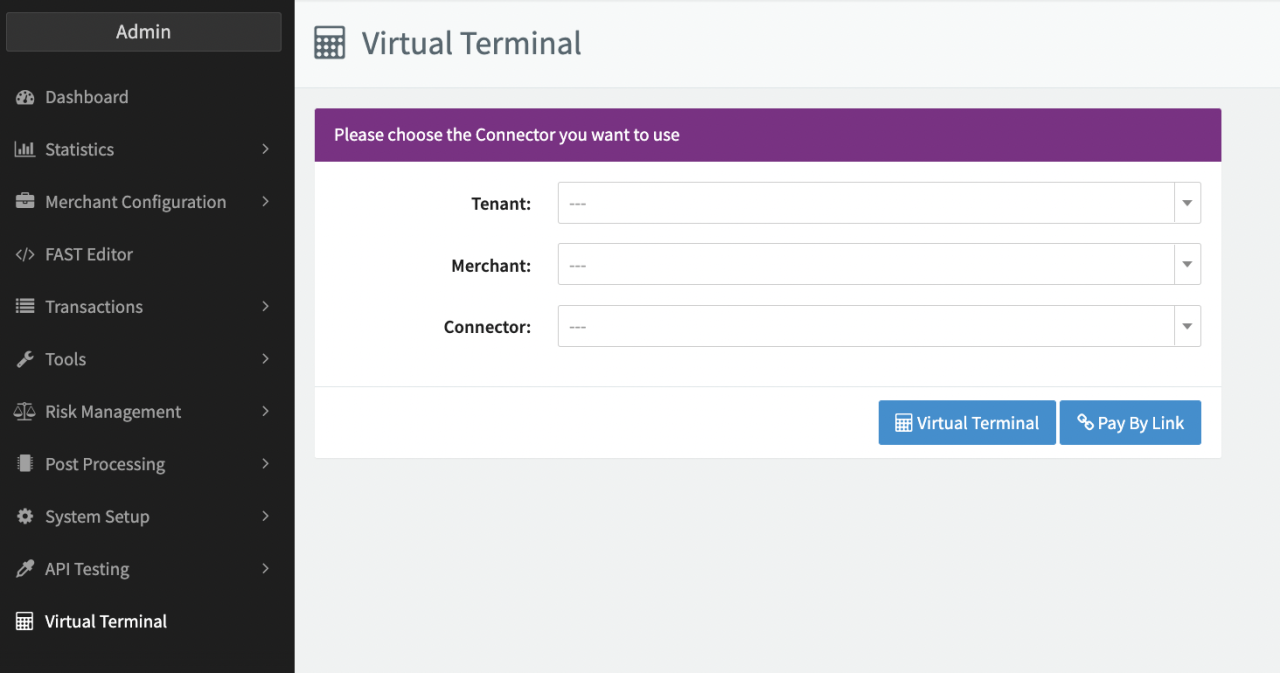Click the Admin button at top
This screenshot has width=1280, height=673.
(x=143, y=32)
